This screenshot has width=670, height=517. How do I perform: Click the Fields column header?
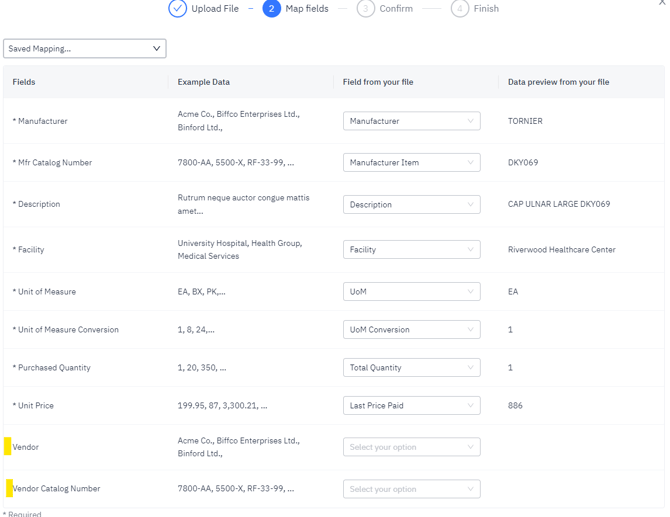[x=24, y=82]
